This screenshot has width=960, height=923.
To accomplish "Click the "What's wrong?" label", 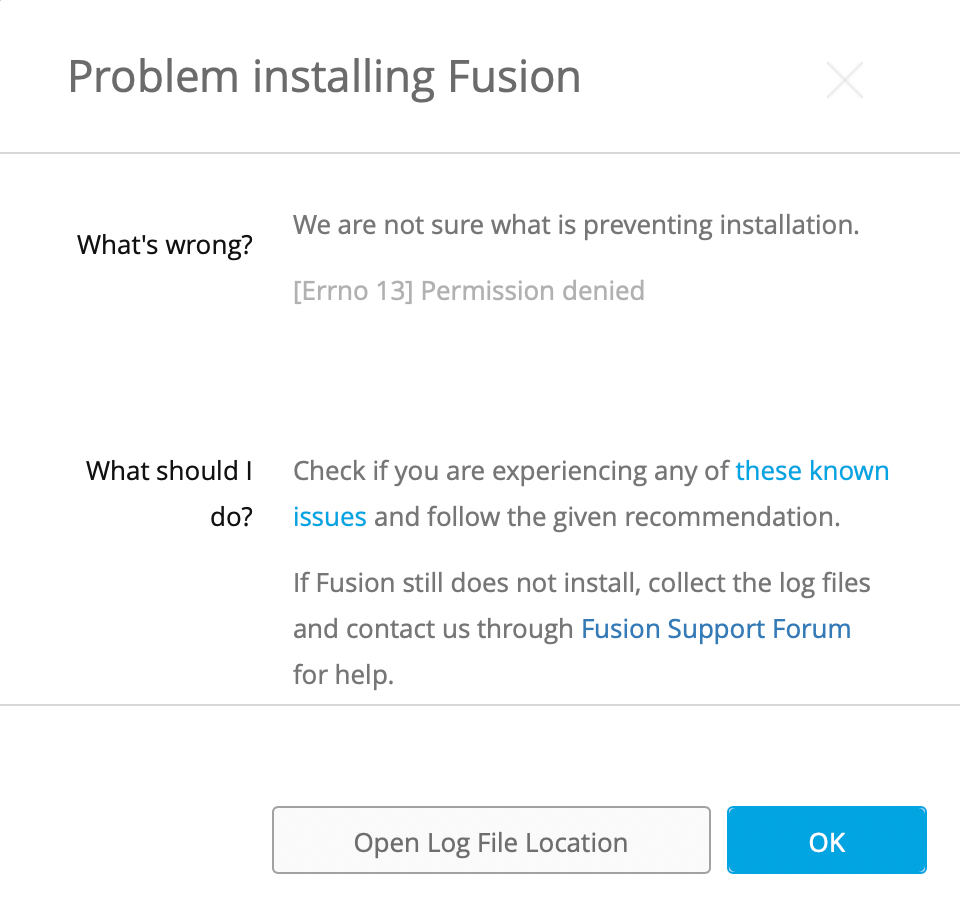I will tap(165, 244).
